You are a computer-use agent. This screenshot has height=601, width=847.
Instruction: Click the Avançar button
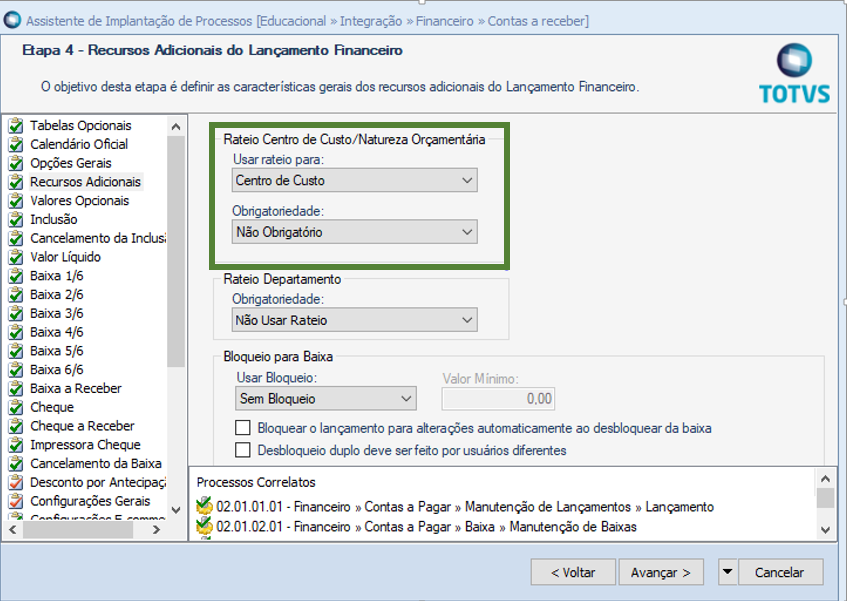click(661, 572)
